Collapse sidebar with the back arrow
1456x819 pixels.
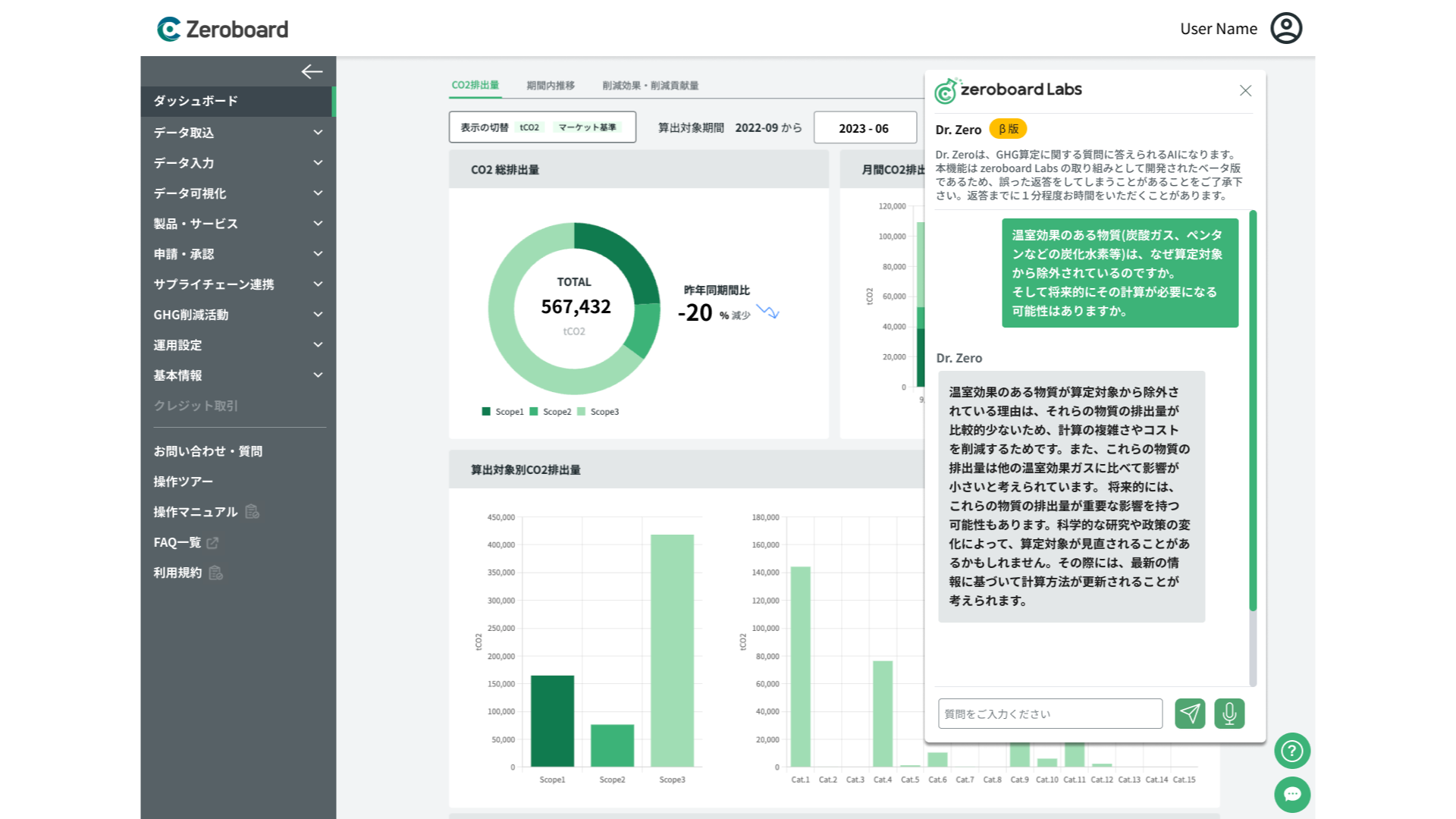[312, 72]
